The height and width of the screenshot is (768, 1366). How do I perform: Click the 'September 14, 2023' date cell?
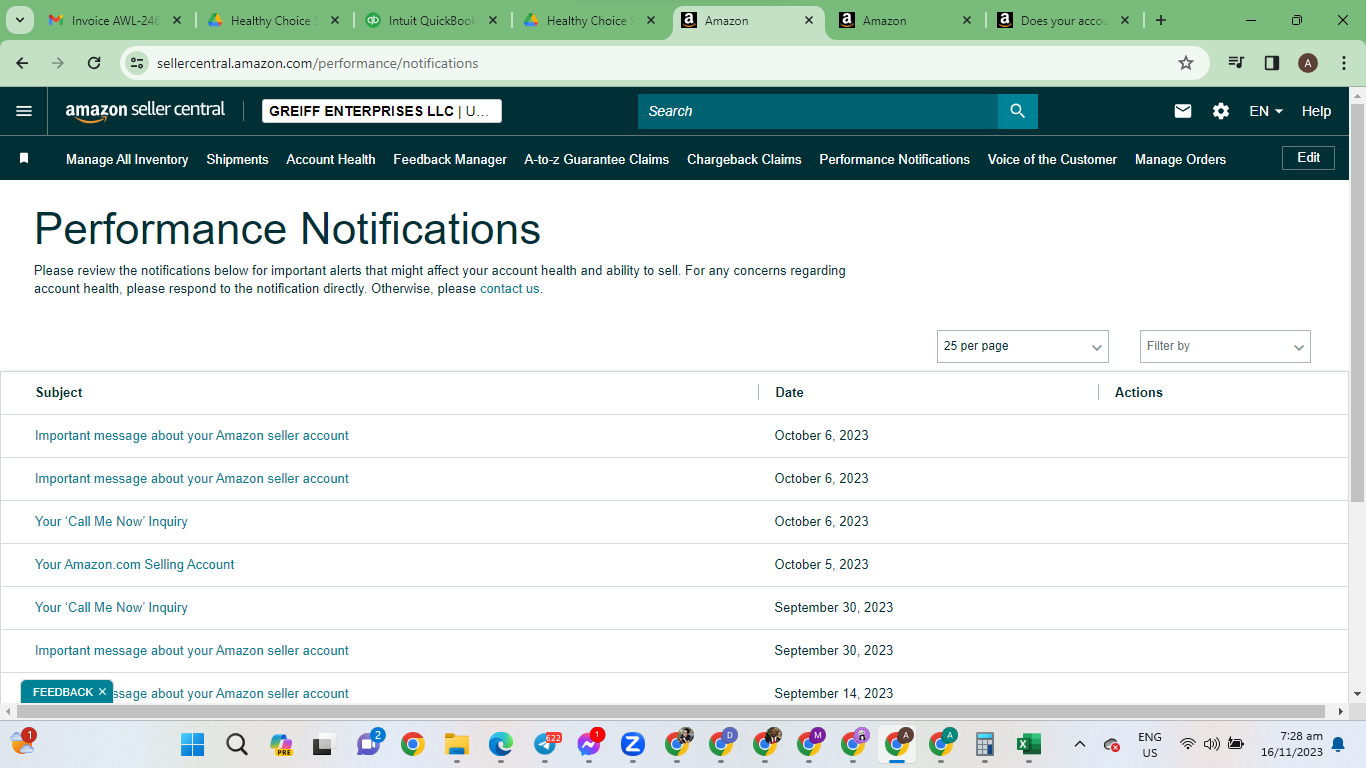coord(834,693)
